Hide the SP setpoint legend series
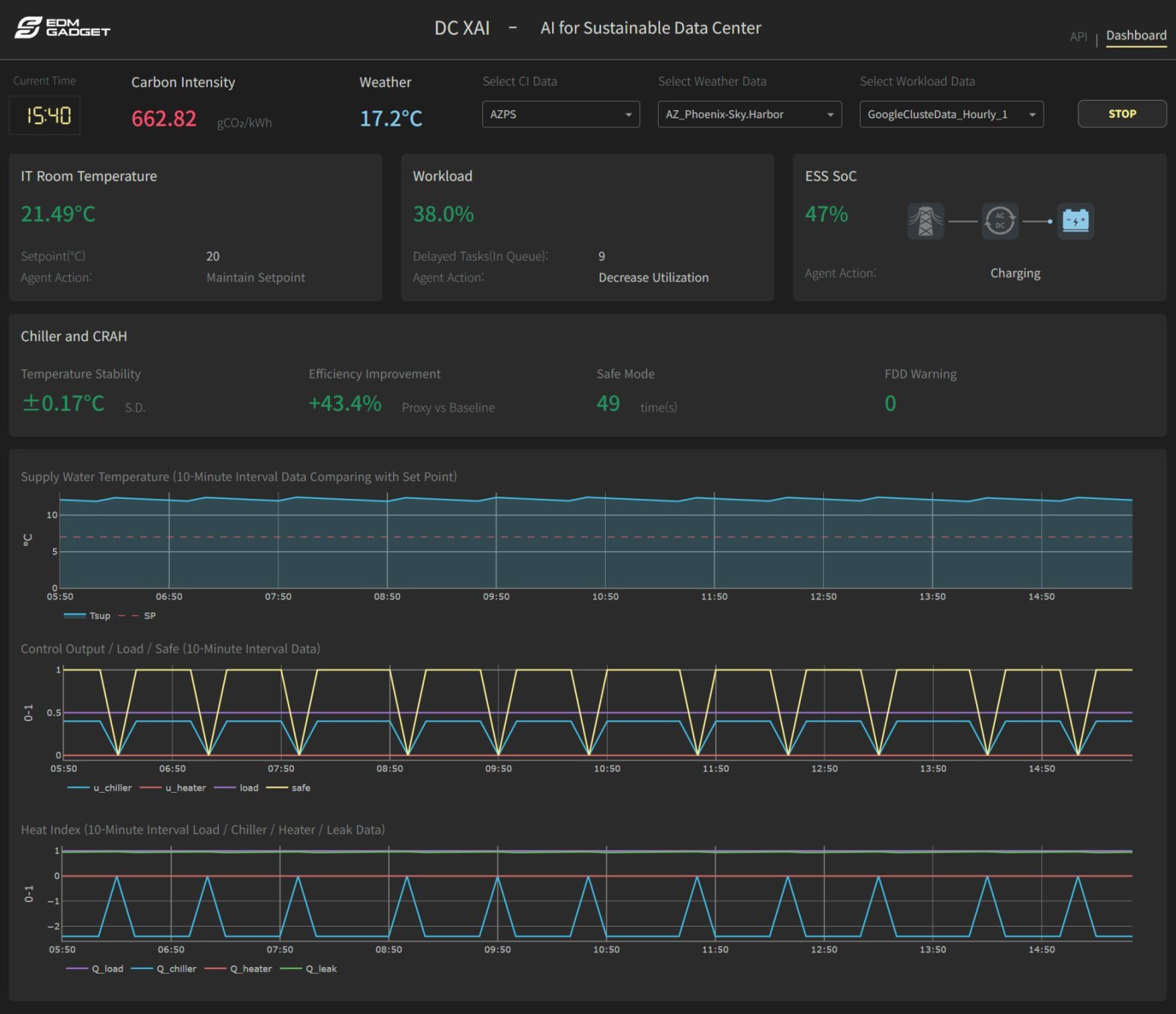This screenshot has width=1176, height=1014. click(140, 616)
